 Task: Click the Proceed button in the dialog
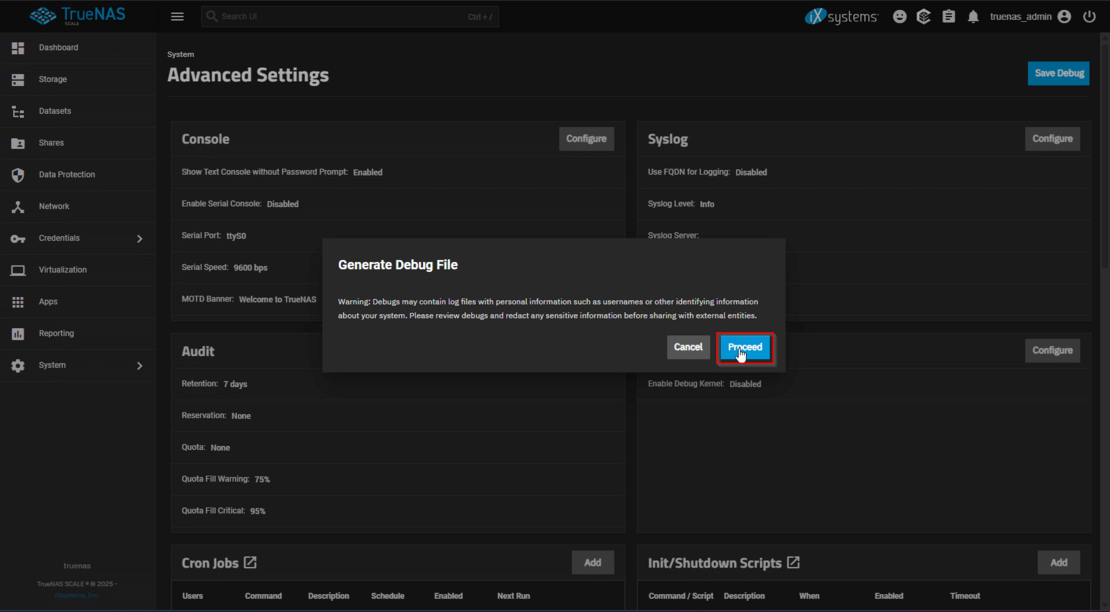click(745, 347)
